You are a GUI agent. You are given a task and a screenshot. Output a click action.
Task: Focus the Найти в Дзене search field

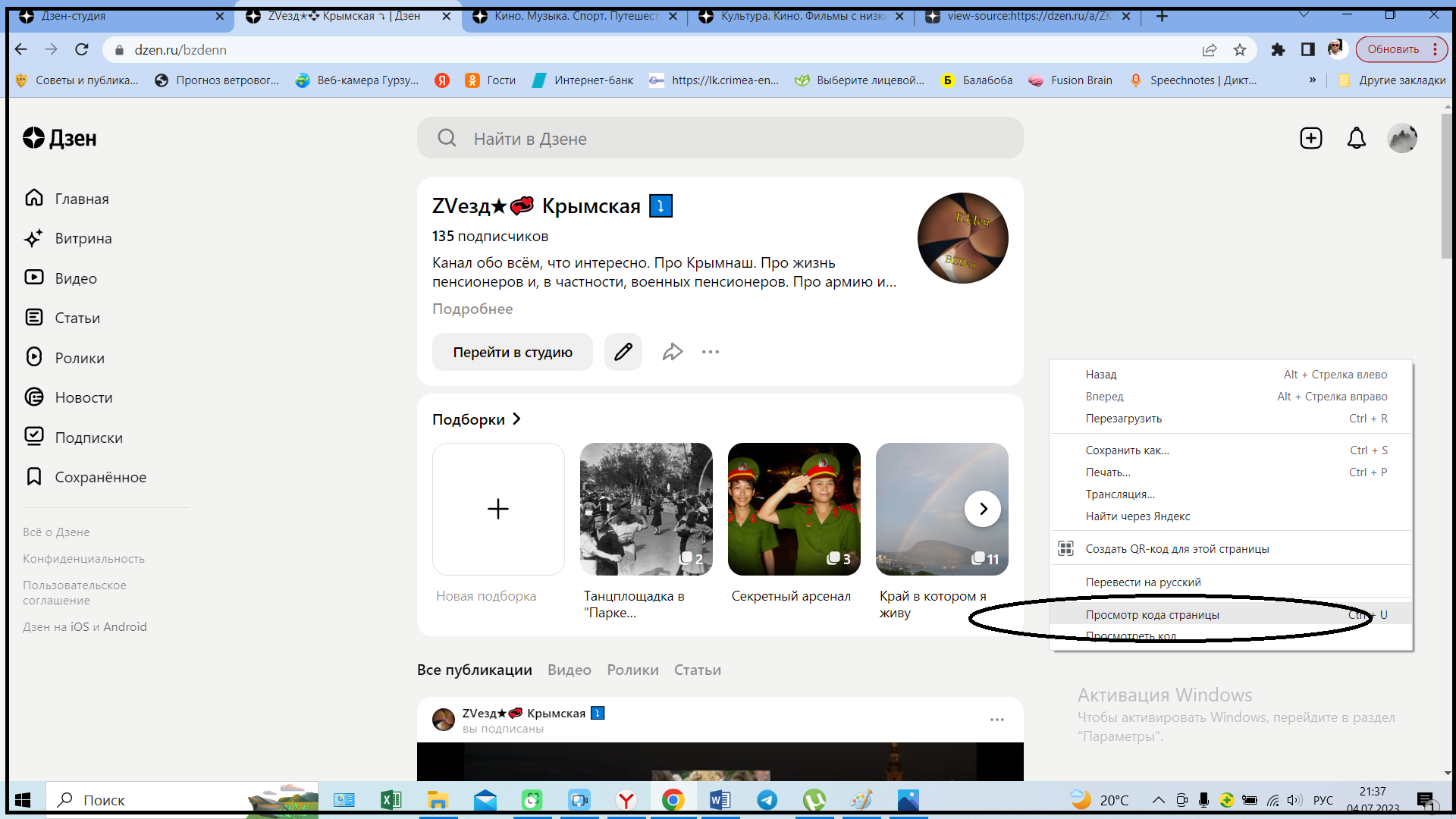(720, 138)
